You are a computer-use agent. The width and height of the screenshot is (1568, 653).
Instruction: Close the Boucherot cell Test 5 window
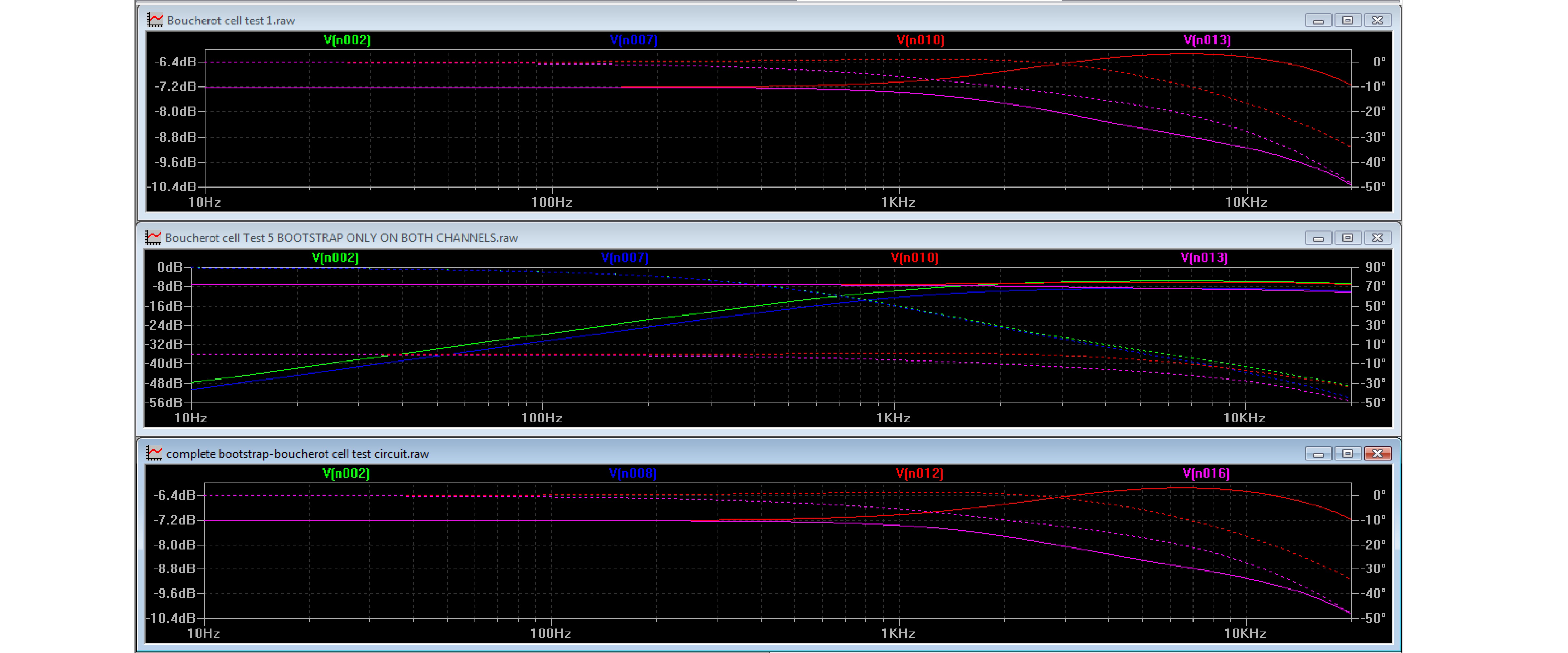[x=1377, y=238]
